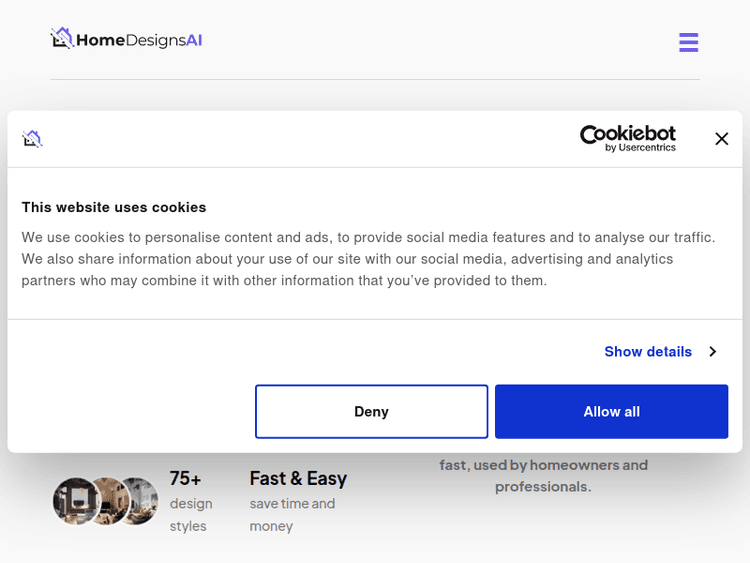Click the Fast & Easy heading
Screen dimensions: 750x563
(x=298, y=479)
